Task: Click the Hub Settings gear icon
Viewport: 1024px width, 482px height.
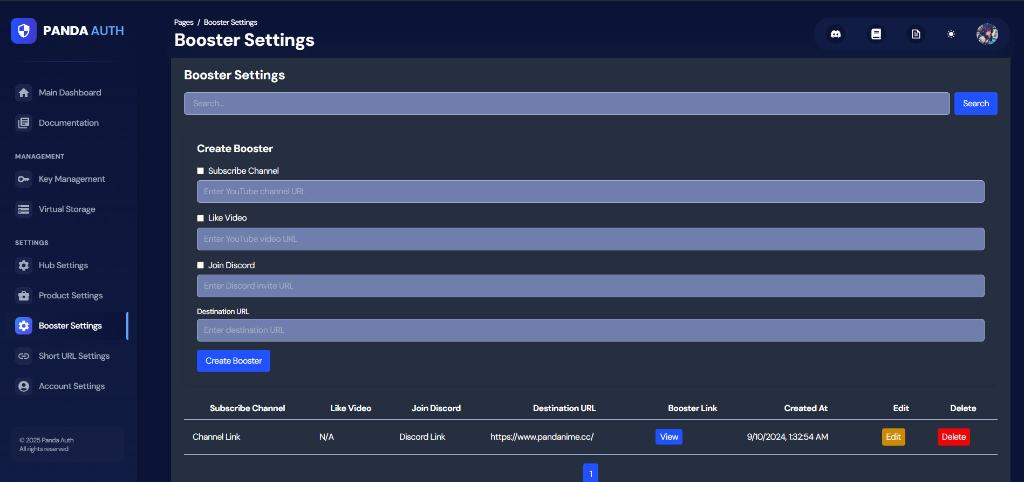Action: 24,266
